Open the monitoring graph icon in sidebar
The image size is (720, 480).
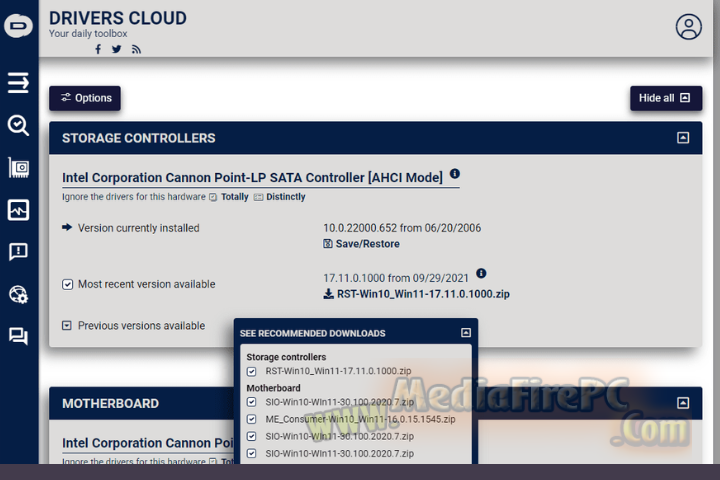(18, 210)
